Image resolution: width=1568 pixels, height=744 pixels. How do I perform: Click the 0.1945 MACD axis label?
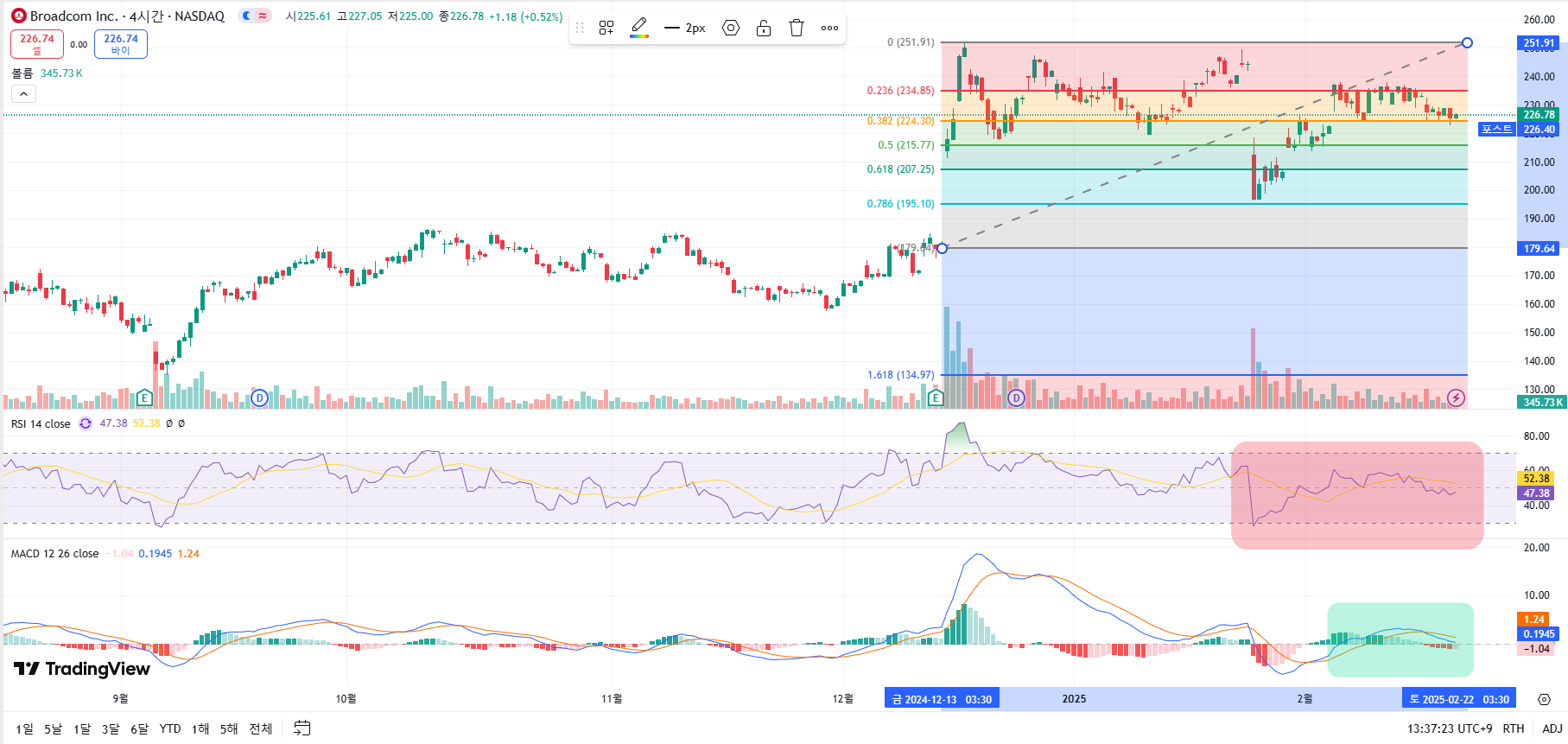1538,634
